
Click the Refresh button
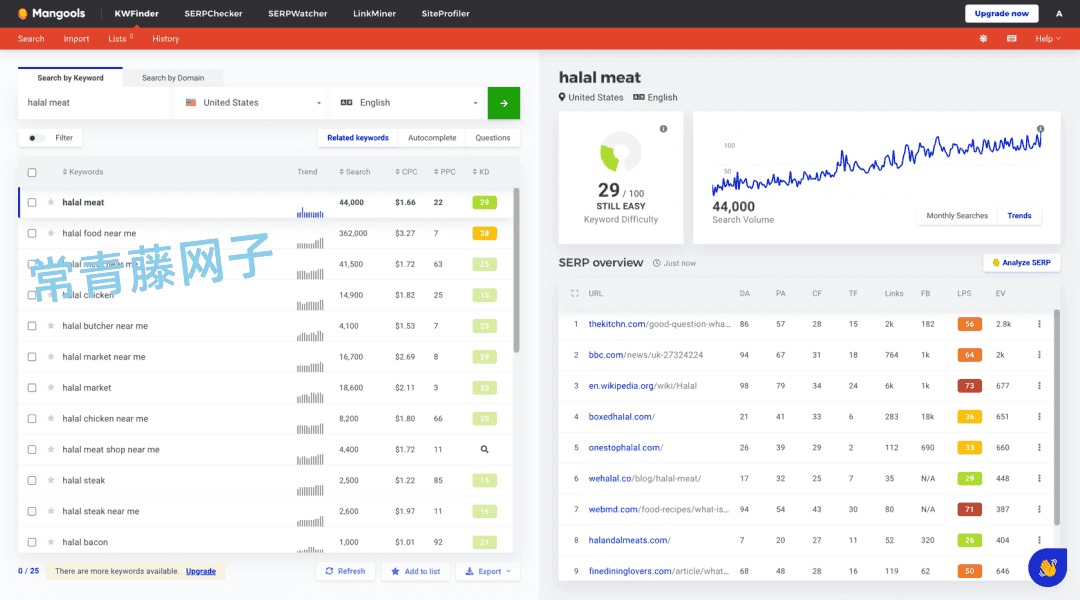345,571
